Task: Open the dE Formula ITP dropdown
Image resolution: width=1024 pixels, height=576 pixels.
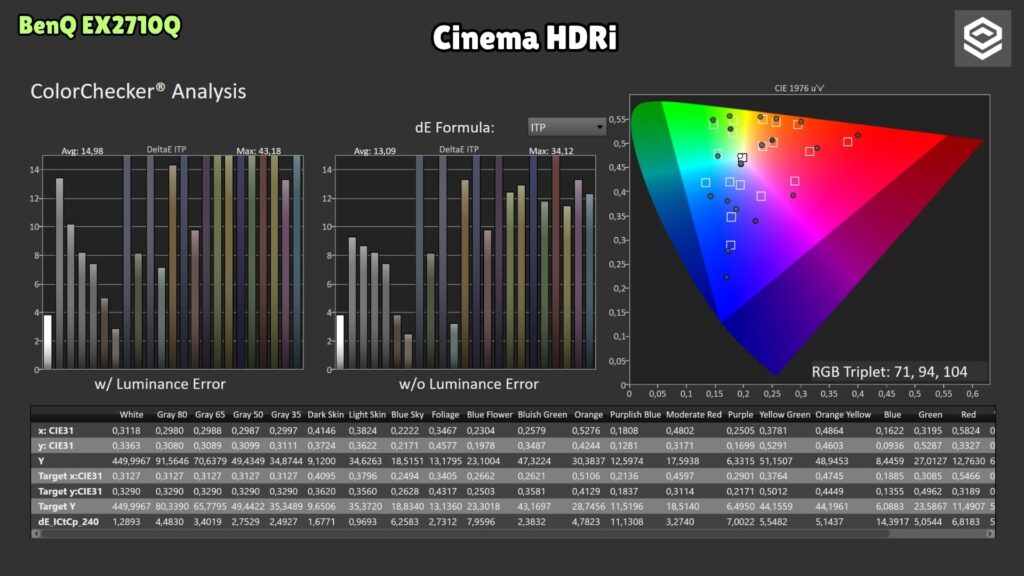Action: (x=566, y=127)
